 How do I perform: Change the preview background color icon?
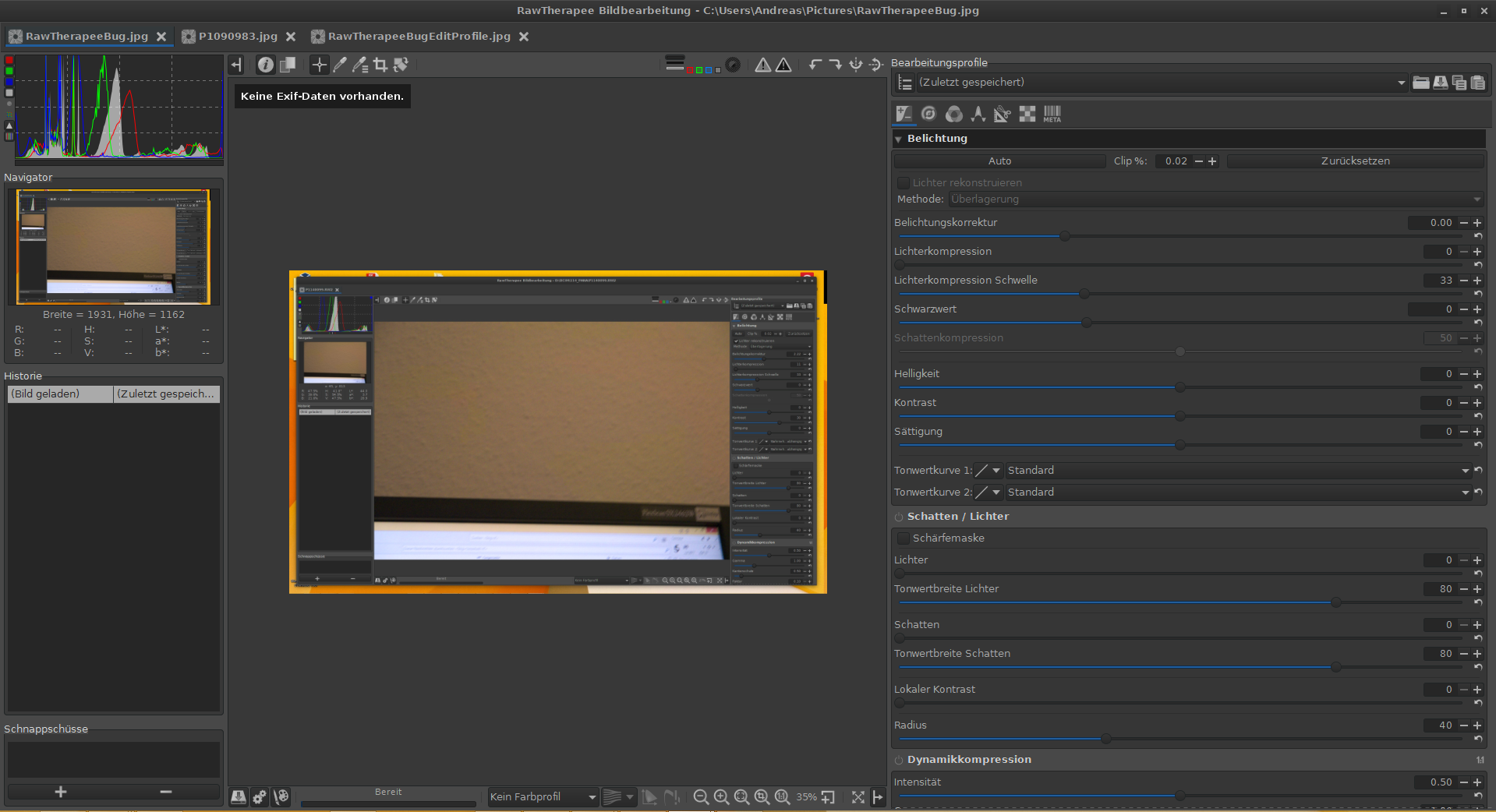click(675, 64)
